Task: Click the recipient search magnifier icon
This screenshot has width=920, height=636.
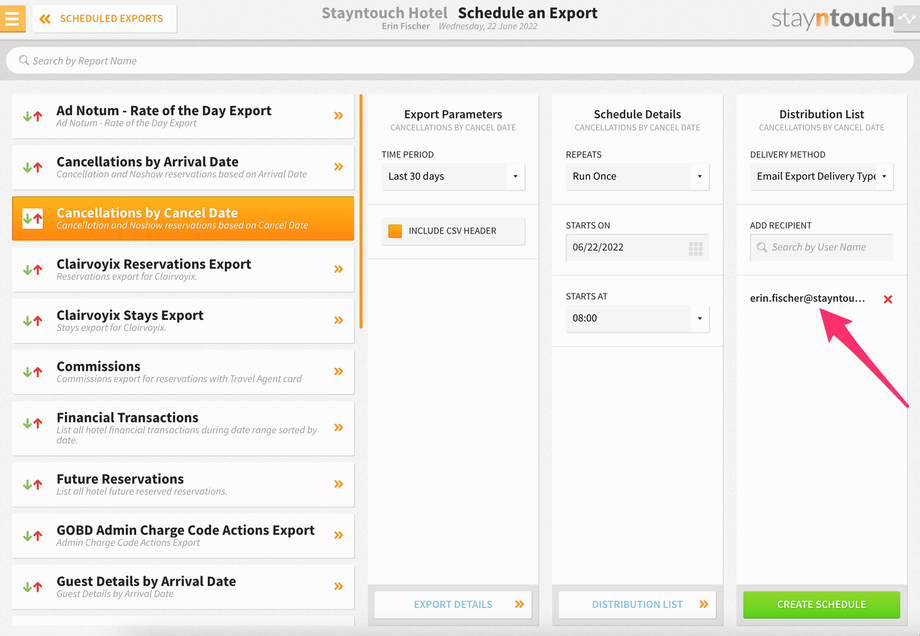Action: click(762, 247)
